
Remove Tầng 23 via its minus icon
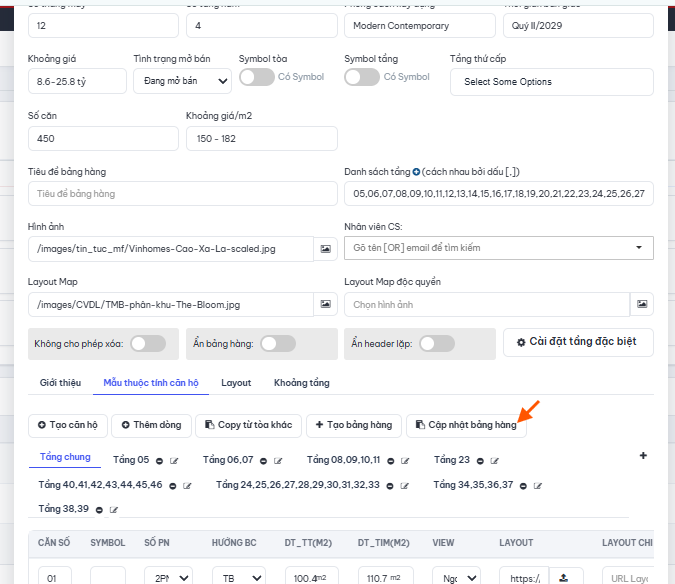pos(480,461)
